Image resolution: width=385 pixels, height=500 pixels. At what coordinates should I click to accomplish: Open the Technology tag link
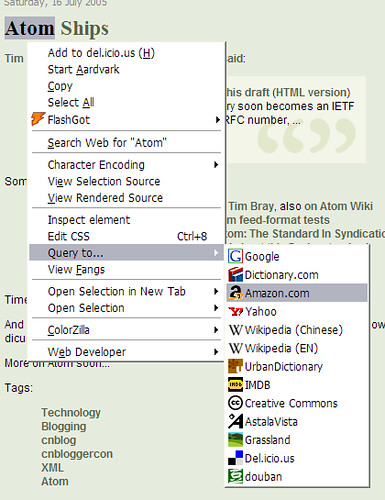coord(71,413)
